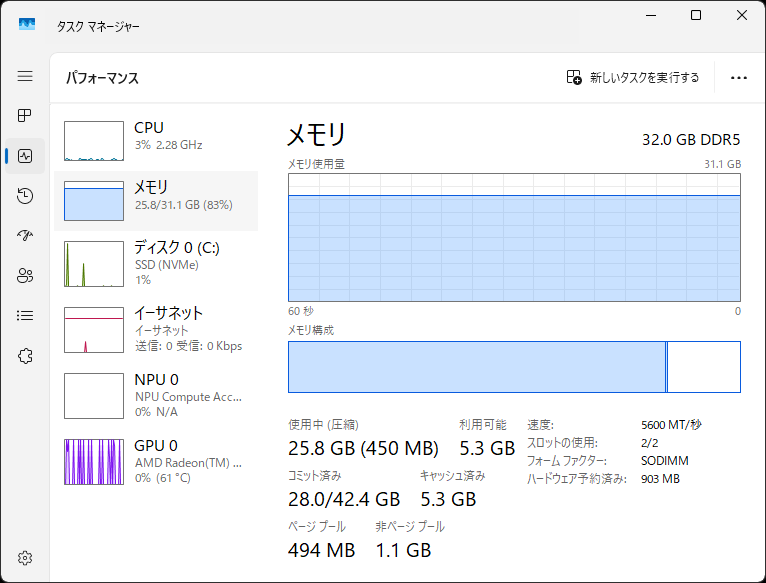Minimize the Task Manager window

pyautogui.click(x=651, y=16)
